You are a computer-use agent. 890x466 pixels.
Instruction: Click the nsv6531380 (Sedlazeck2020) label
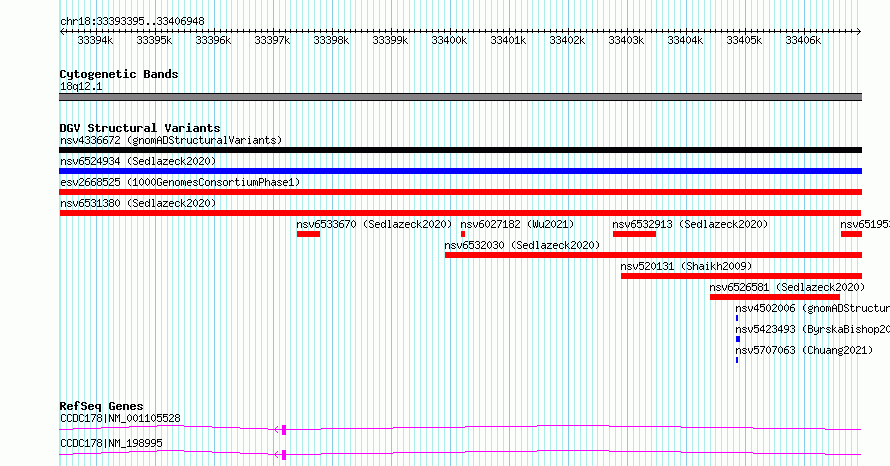(138, 203)
